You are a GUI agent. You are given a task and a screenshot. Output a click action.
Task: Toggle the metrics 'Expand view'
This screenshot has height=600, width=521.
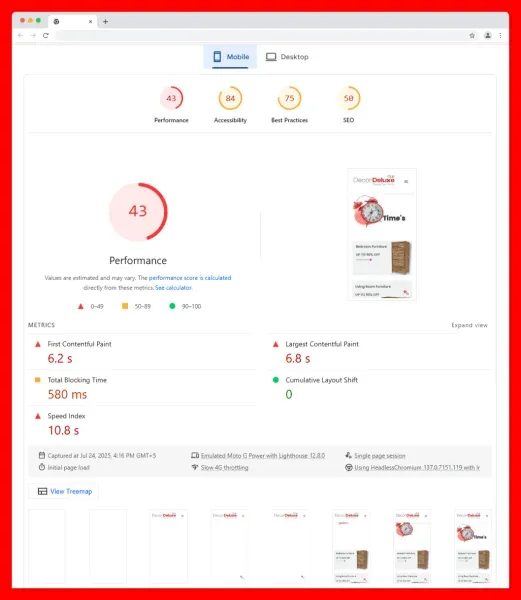(469, 325)
